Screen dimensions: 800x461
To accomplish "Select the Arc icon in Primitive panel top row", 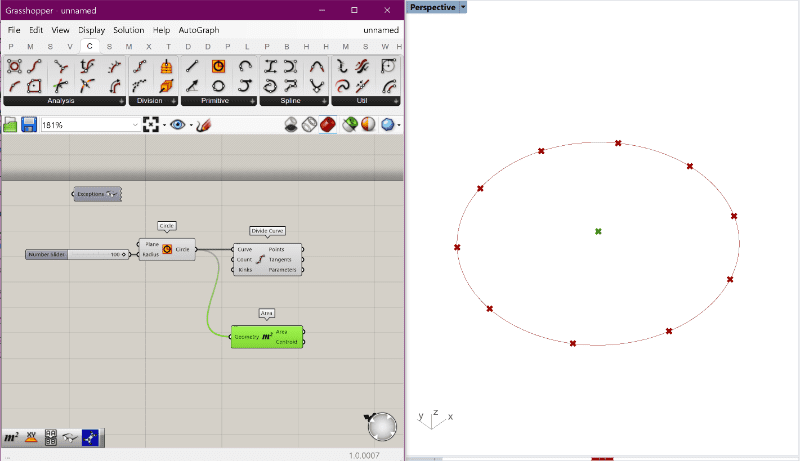I will click(245, 66).
